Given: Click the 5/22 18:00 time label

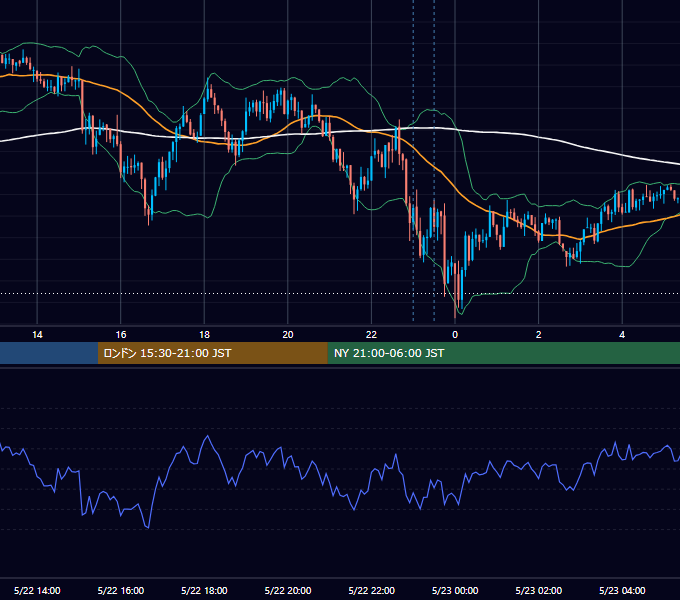Looking at the screenshot, I should [204, 590].
